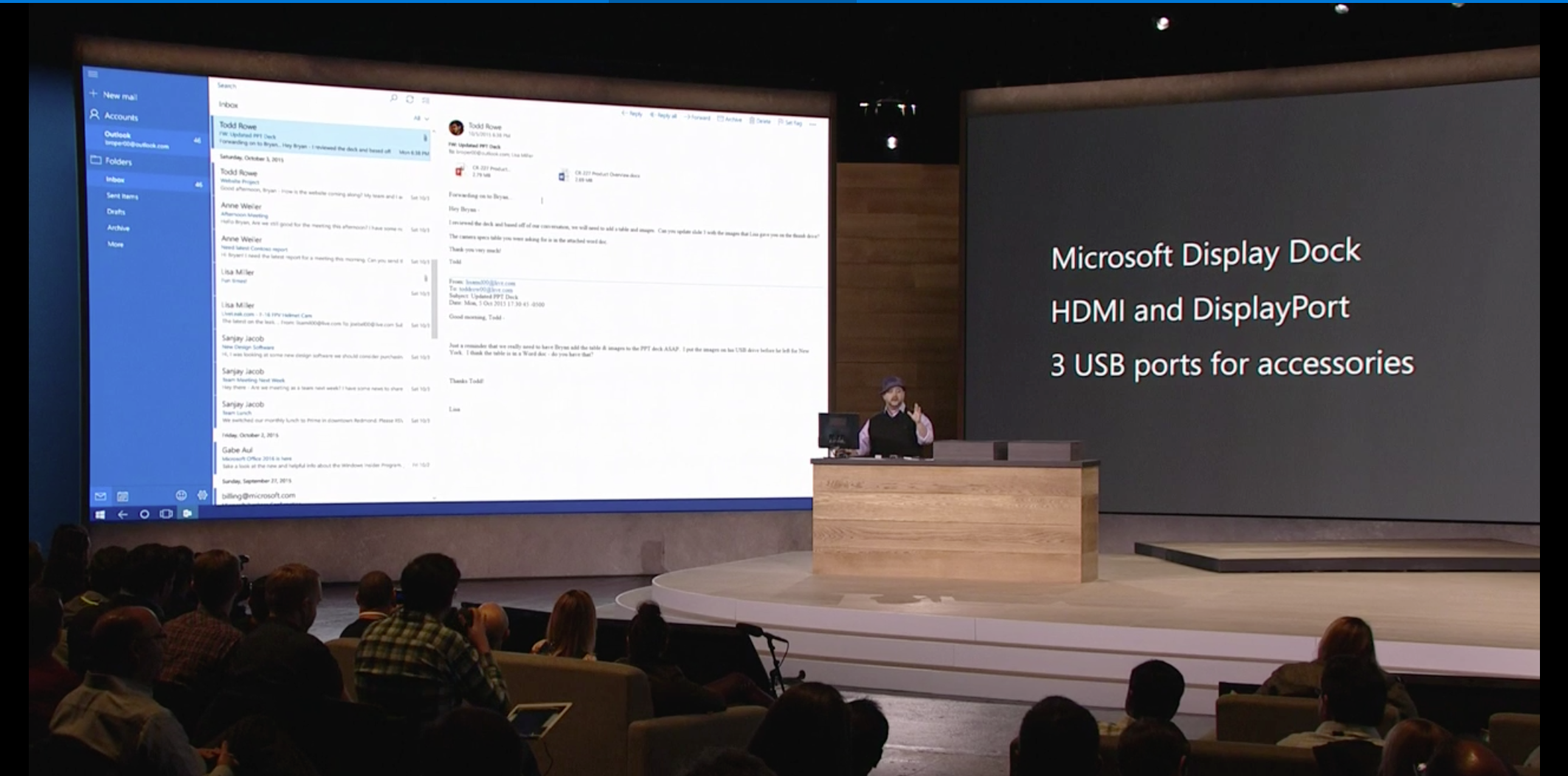
Task: Click Todd Rowe's sender avatar
Action: point(457,128)
